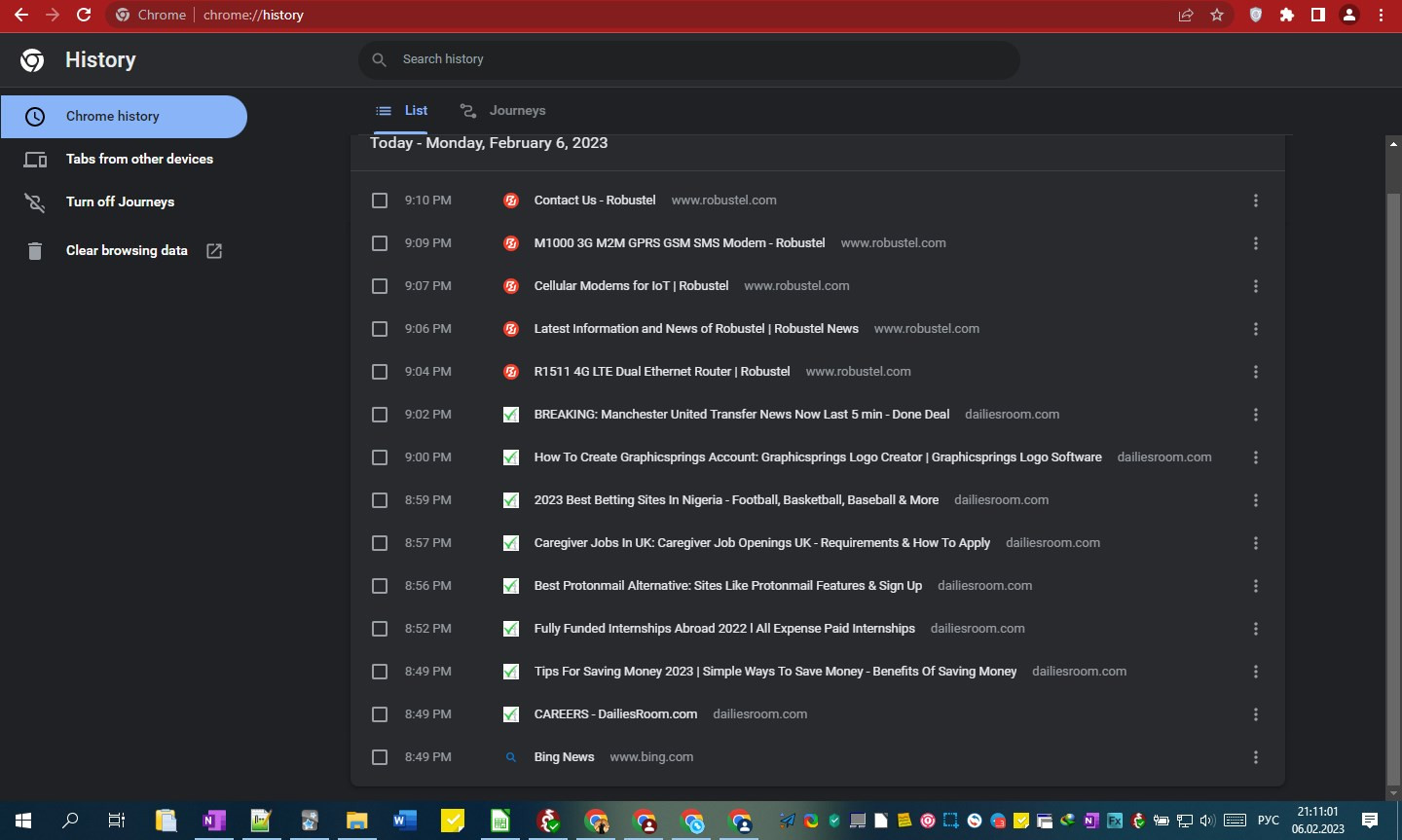This screenshot has width=1402, height=840.
Task: Click the external link icon beside Clear browsing data
Action: click(x=214, y=251)
